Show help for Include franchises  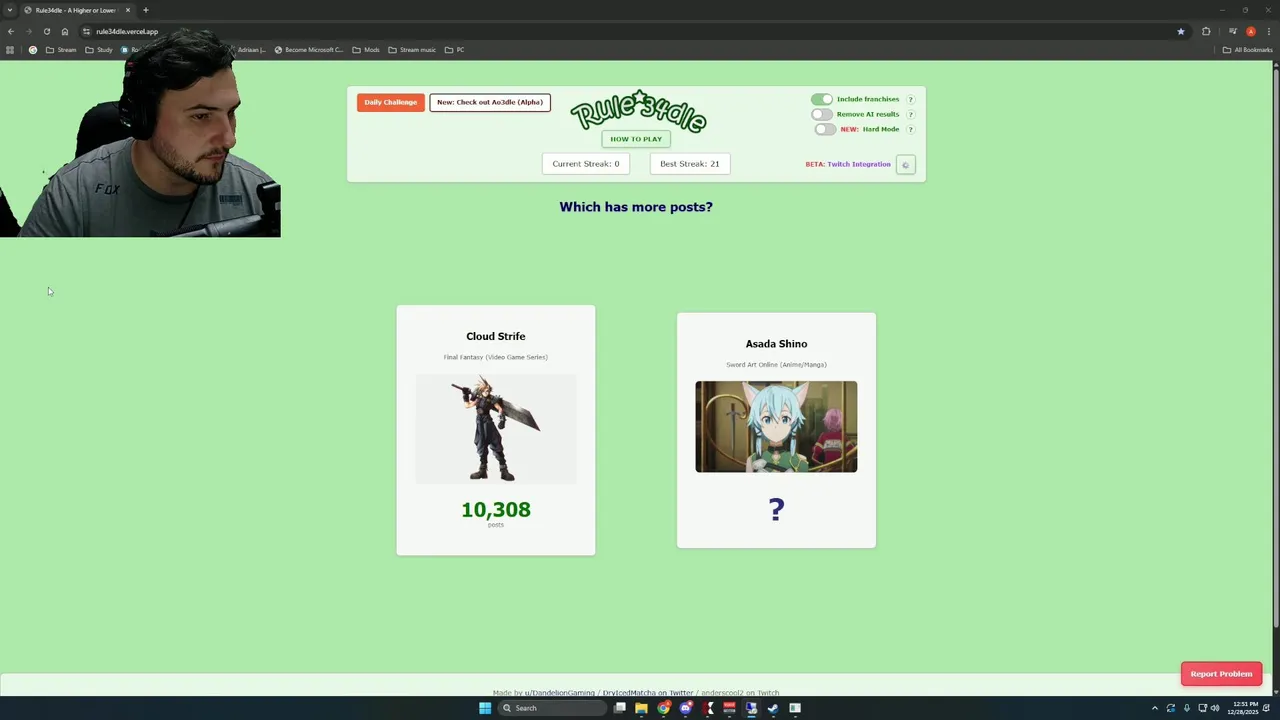(910, 99)
